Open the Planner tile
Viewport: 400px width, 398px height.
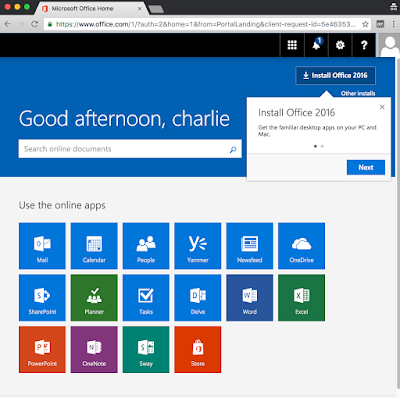point(94,298)
